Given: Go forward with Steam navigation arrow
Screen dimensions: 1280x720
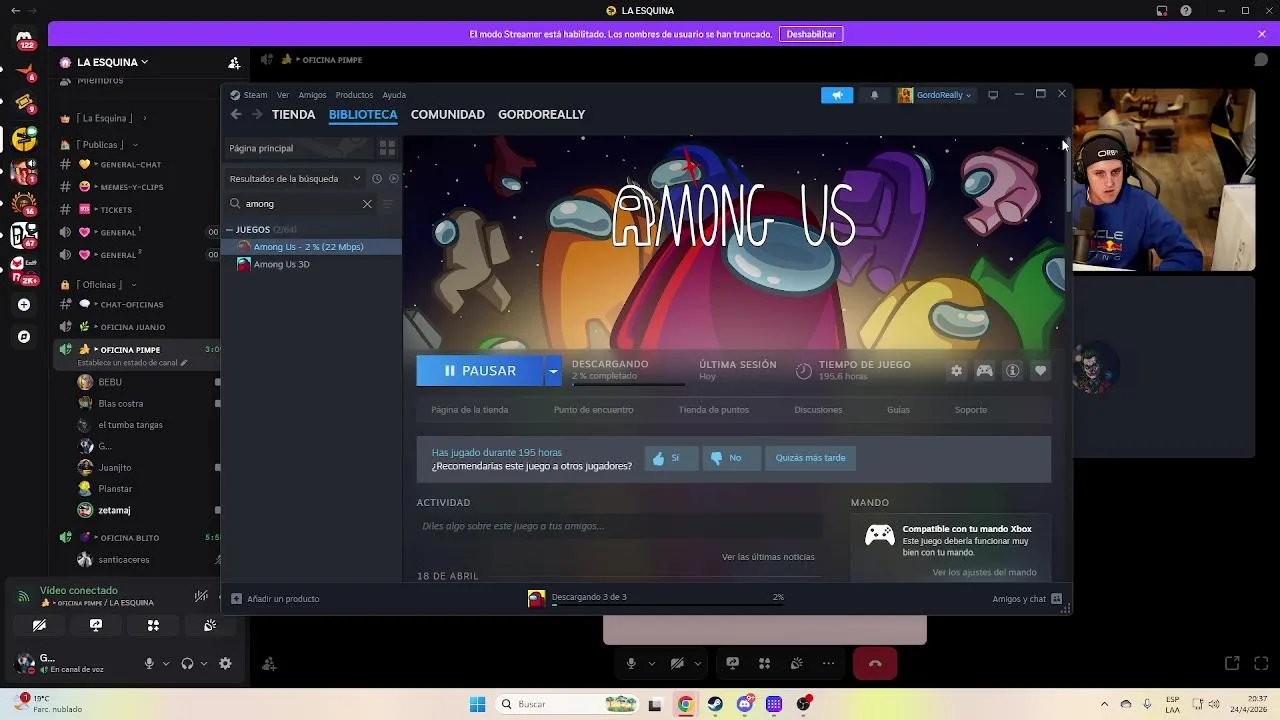Looking at the screenshot, I should pyautogui.click(x=257, y=114).
